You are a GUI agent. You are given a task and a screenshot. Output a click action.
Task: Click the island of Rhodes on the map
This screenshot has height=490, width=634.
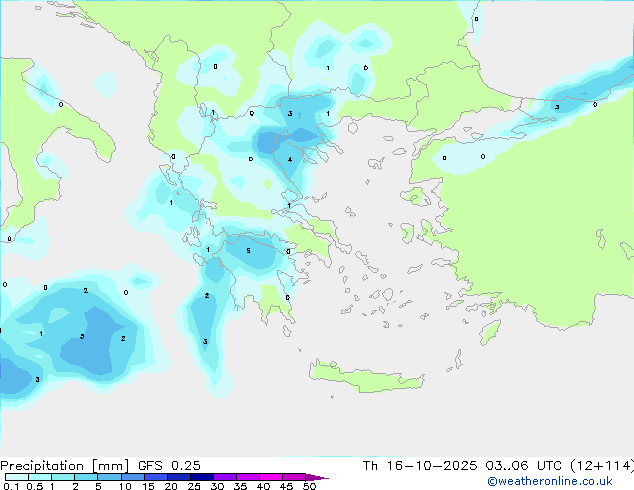[490, 332]
